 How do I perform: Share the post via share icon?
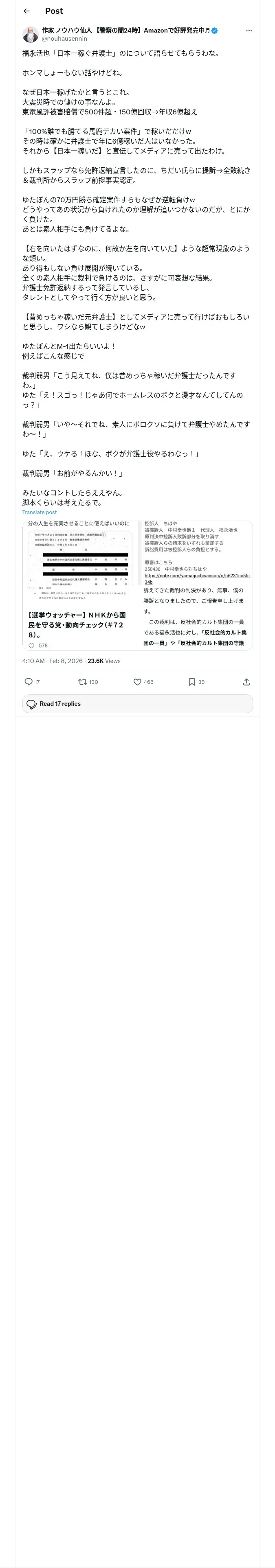246,682
